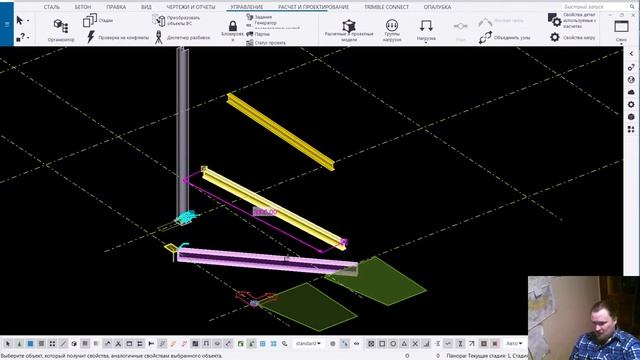Open selection arrow dropdown at ribbon left
This screenshot has height=360, width=640.
pos(28,20)
